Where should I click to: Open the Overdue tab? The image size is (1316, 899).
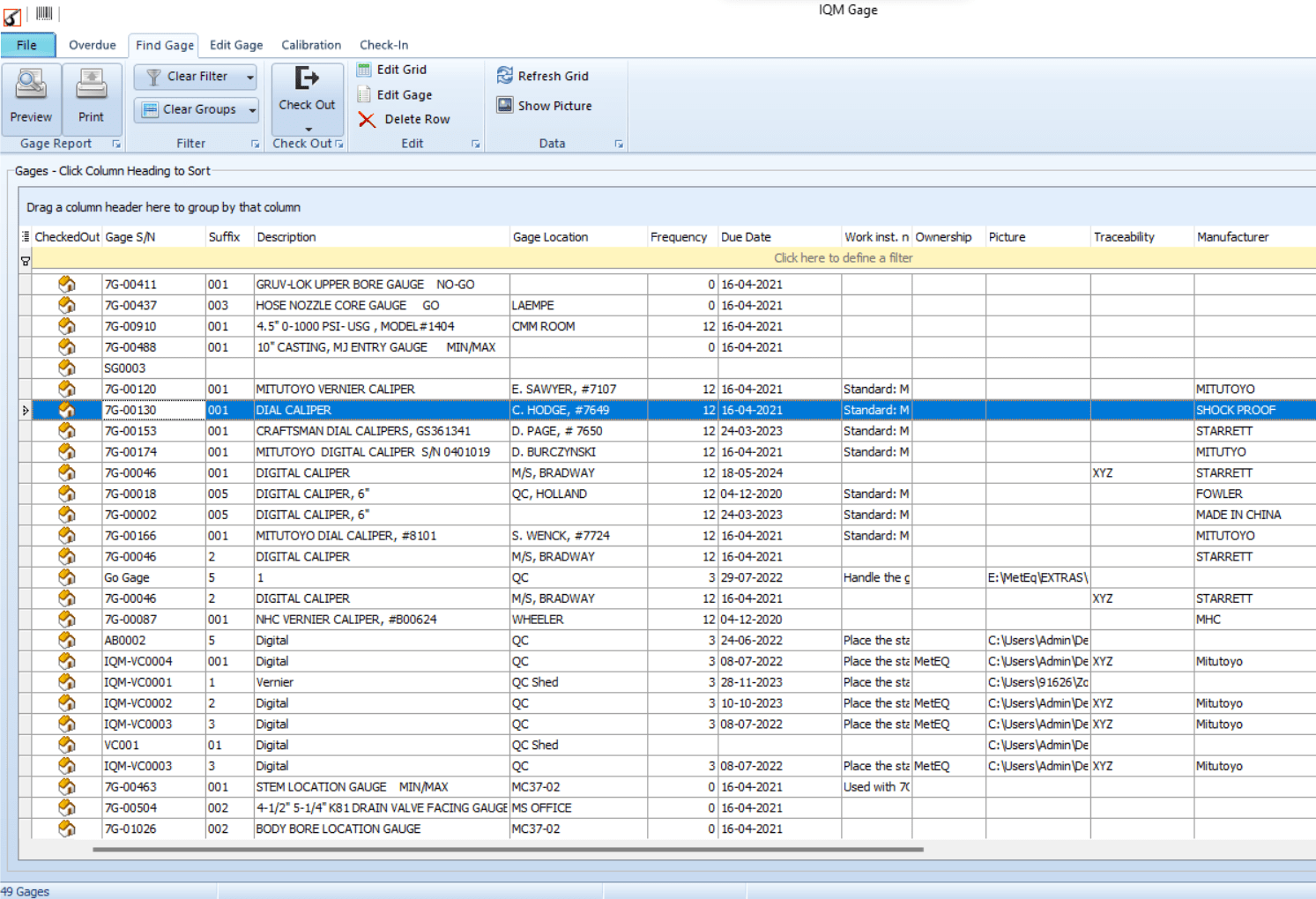92,45
